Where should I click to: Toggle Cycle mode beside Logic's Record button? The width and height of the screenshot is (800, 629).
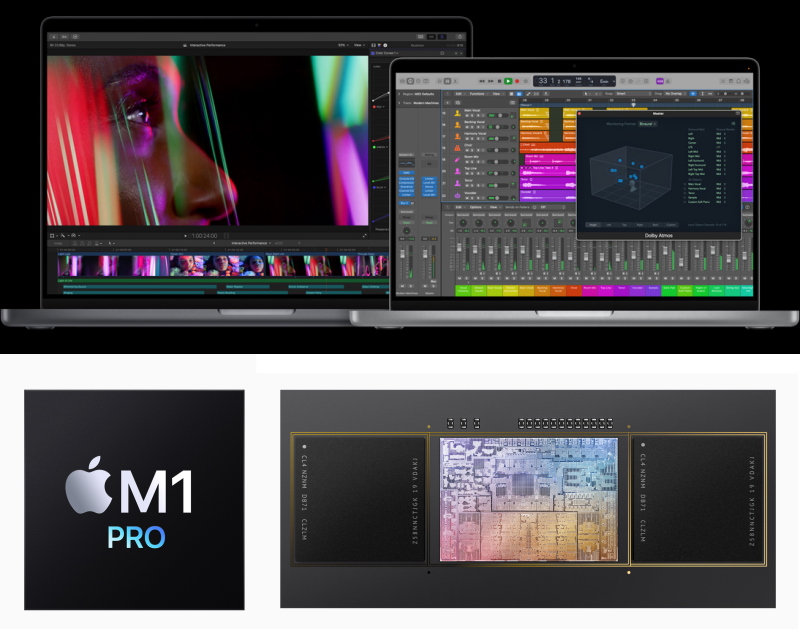[x=526, y=81]
